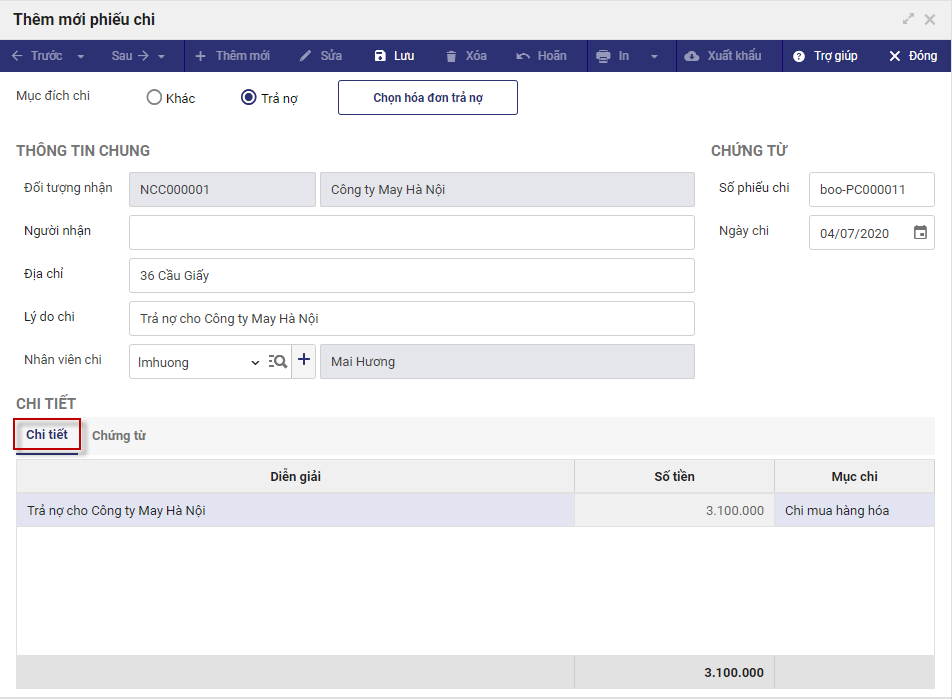Click the Mai Hương employee name field
Screen dimensions: 952x699
tap(508, 362)
